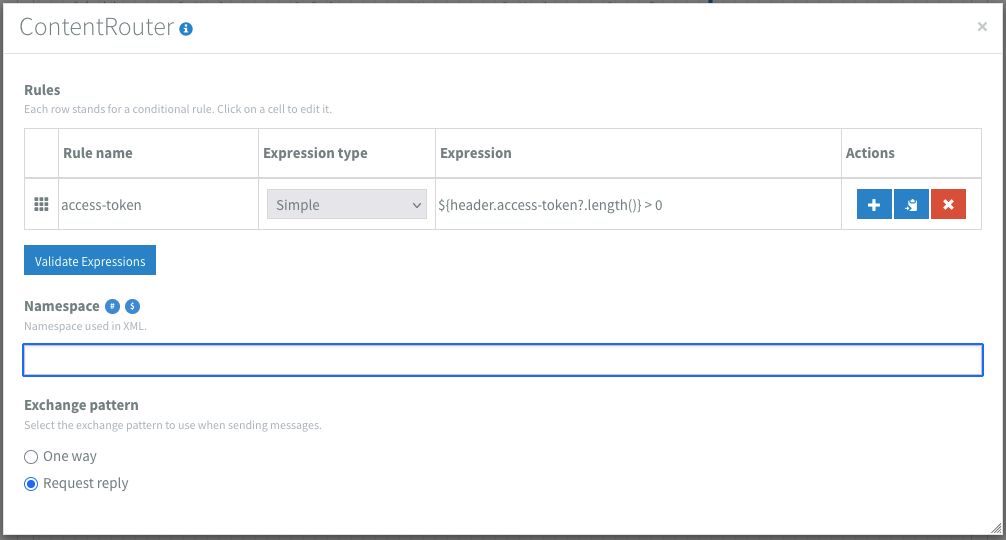Click the Expression type column header

click(x=315, y=153)
